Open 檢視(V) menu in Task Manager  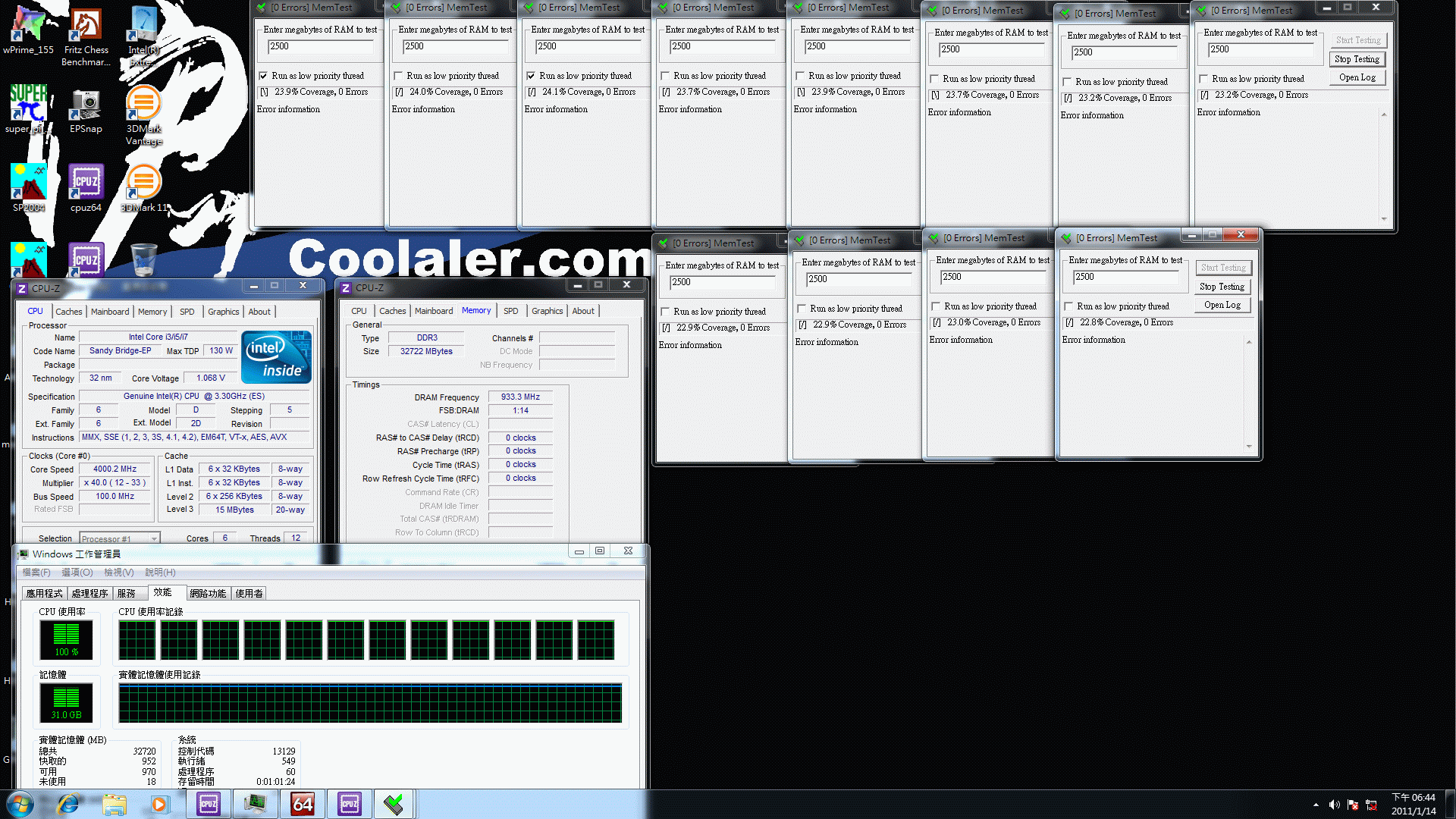[119, 573]
